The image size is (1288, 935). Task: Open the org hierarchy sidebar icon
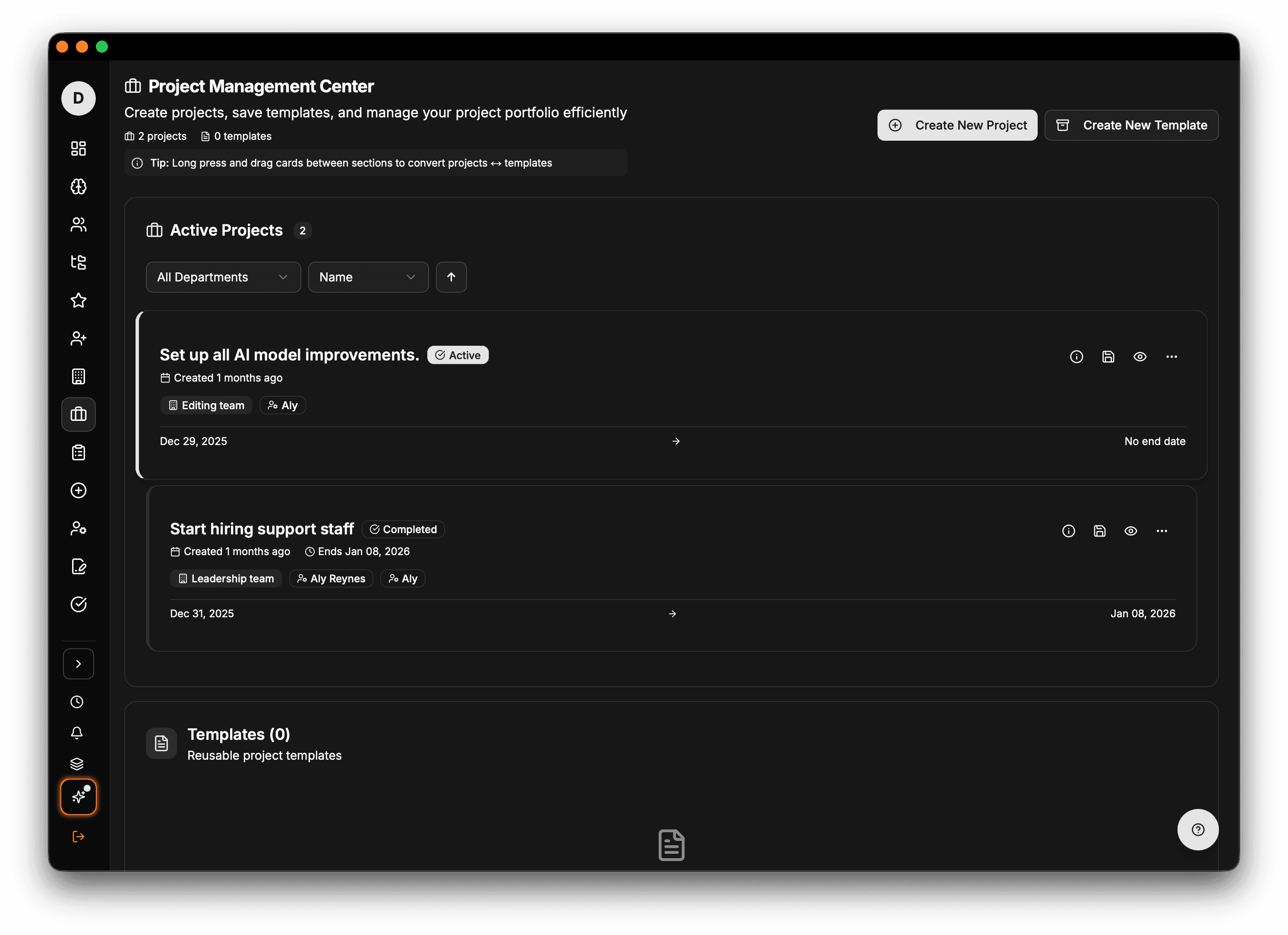[x=79, y=262]
